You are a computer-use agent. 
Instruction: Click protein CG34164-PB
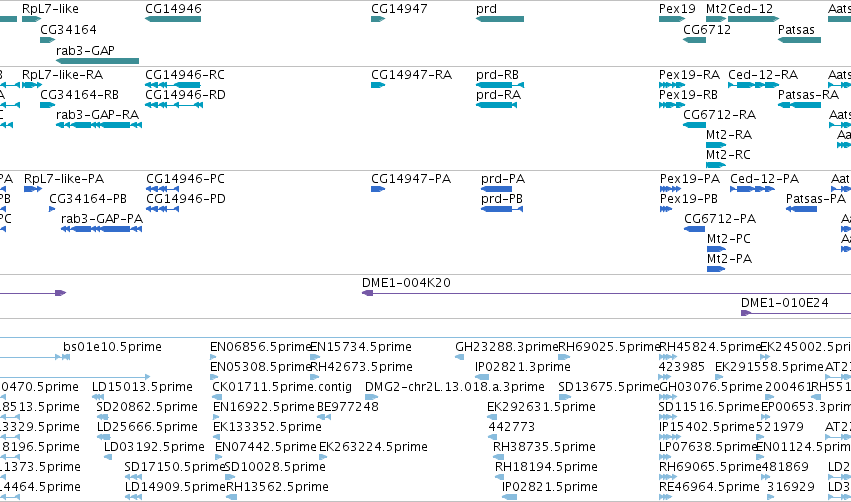coord(52,209)
